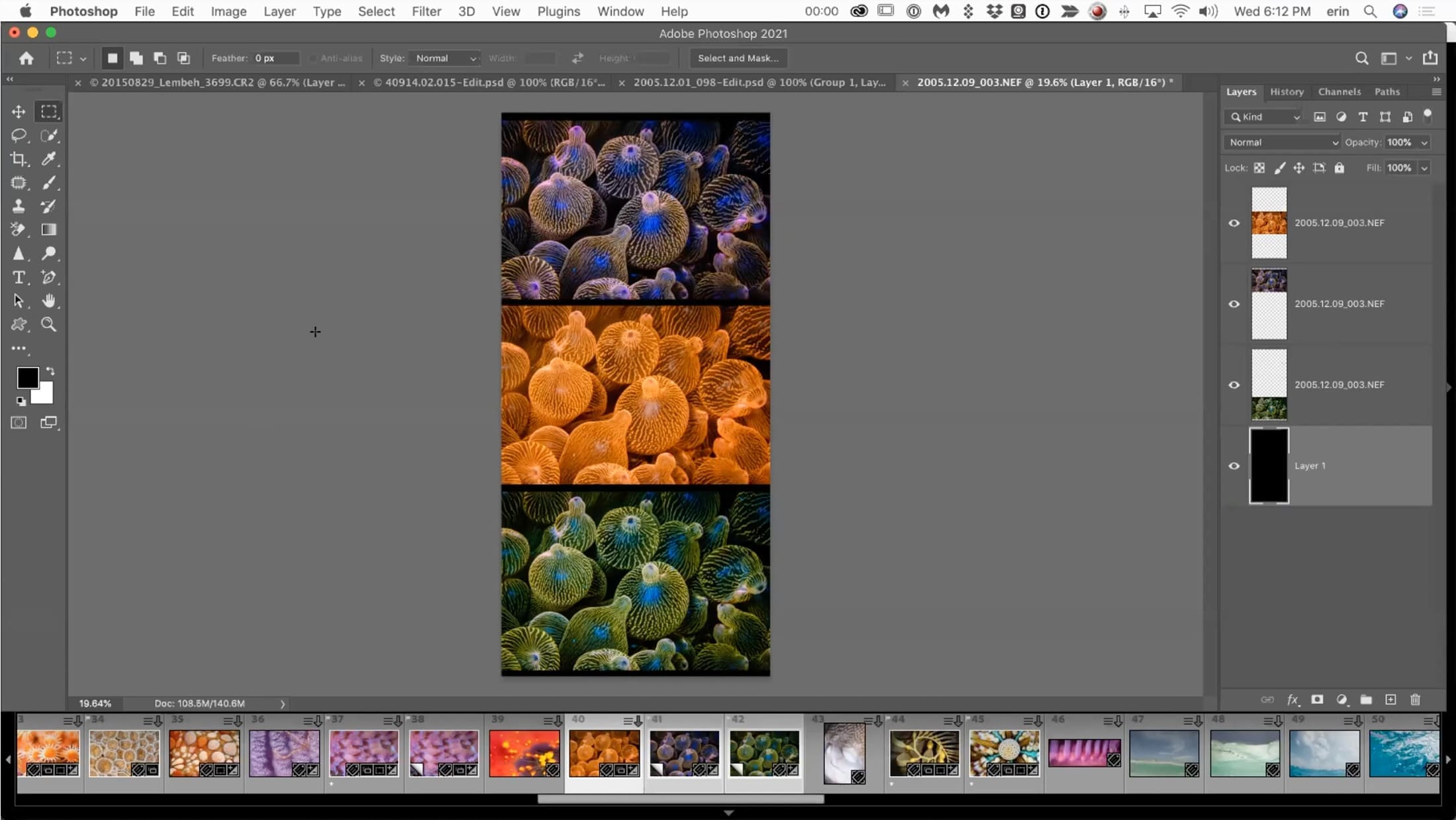Hide the Layer 1 layer

tap(1234, 466)
